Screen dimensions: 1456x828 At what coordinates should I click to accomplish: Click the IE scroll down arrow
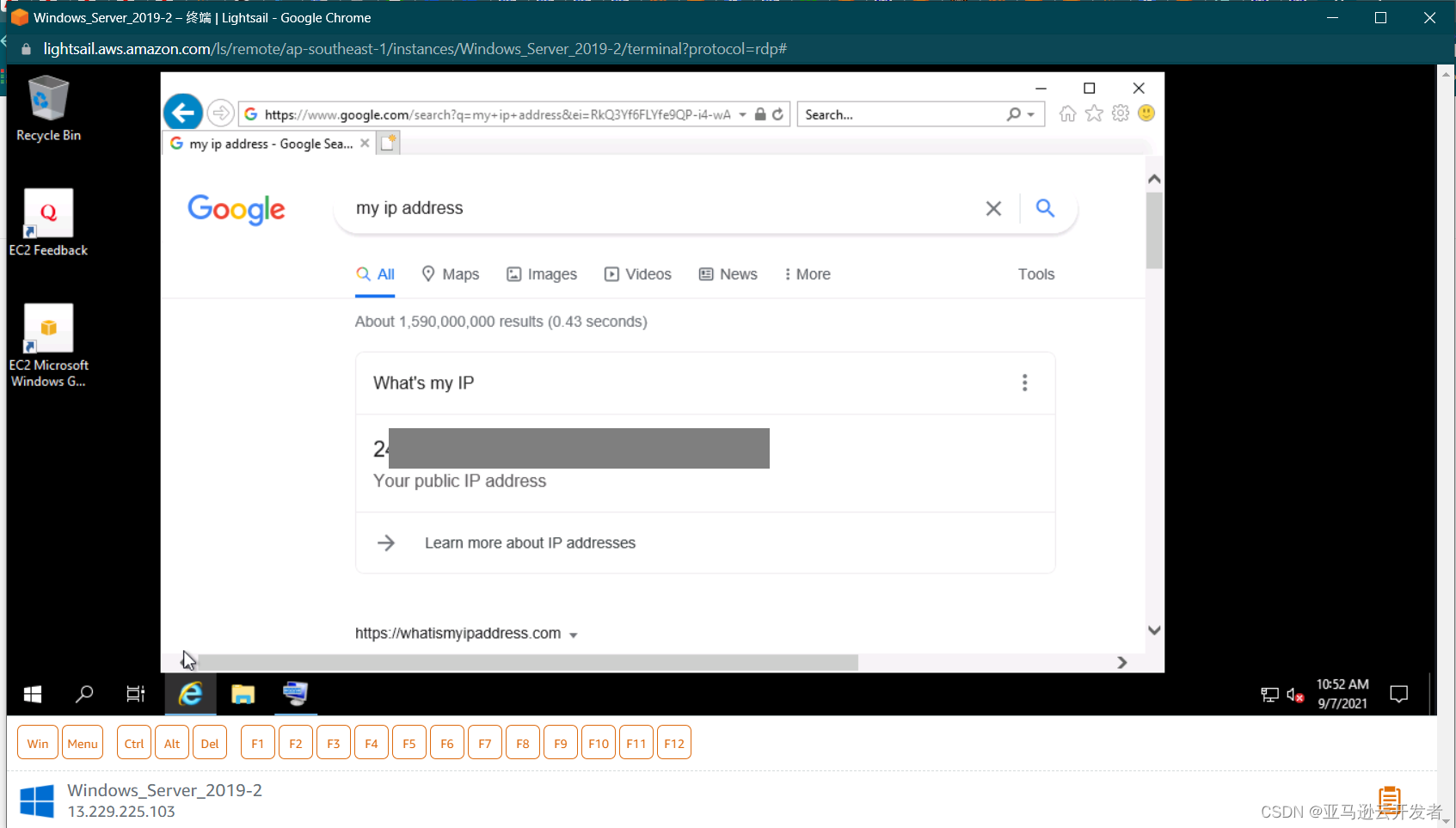[1154, 630]
